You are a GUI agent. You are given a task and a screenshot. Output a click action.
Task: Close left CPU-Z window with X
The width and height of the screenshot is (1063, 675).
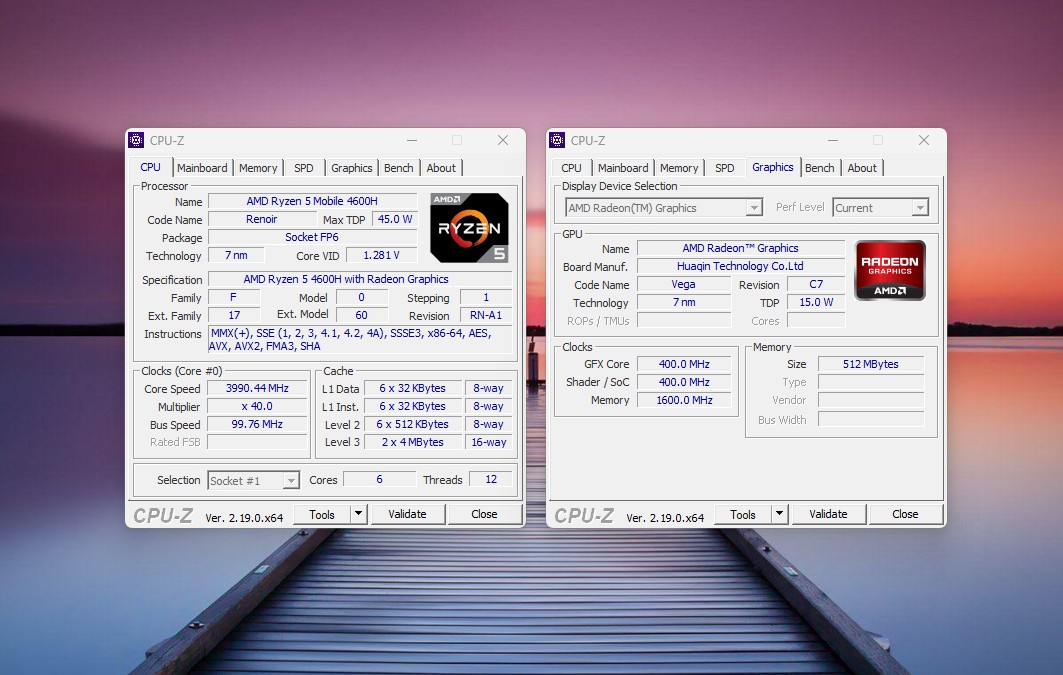coord(502,140)
